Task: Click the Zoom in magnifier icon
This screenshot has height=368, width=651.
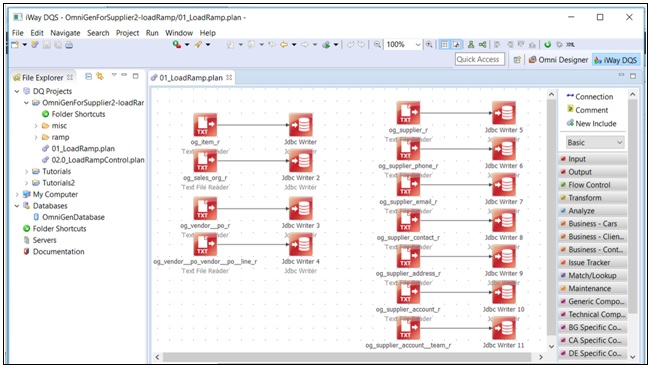Action: tap(429, 44)
